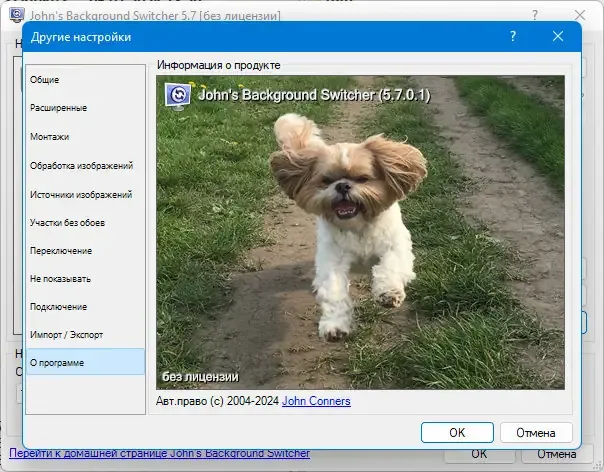The image size is (604, 472).
Task: Click the без лицензии label on the photo
Action: [x=200, y=377]
